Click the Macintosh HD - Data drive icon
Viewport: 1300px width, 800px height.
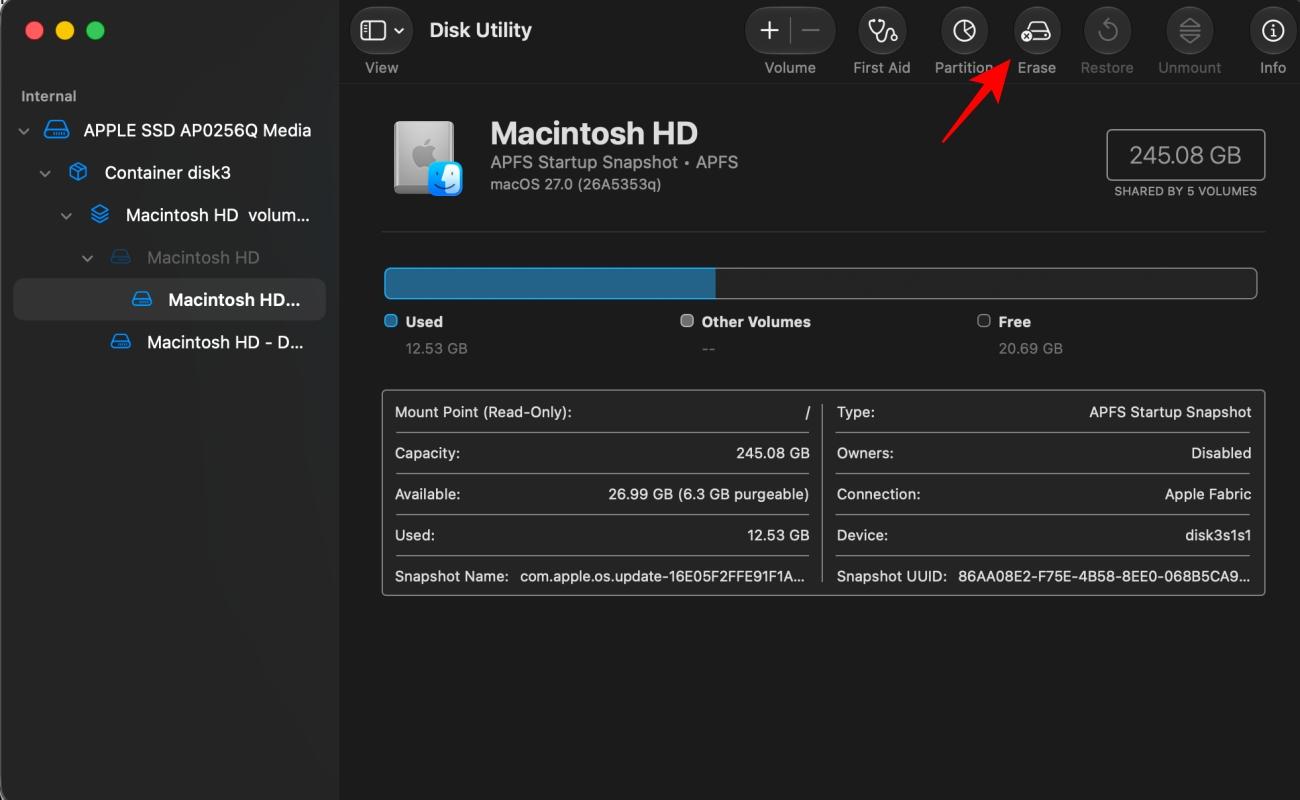click(x=120, y=342)
